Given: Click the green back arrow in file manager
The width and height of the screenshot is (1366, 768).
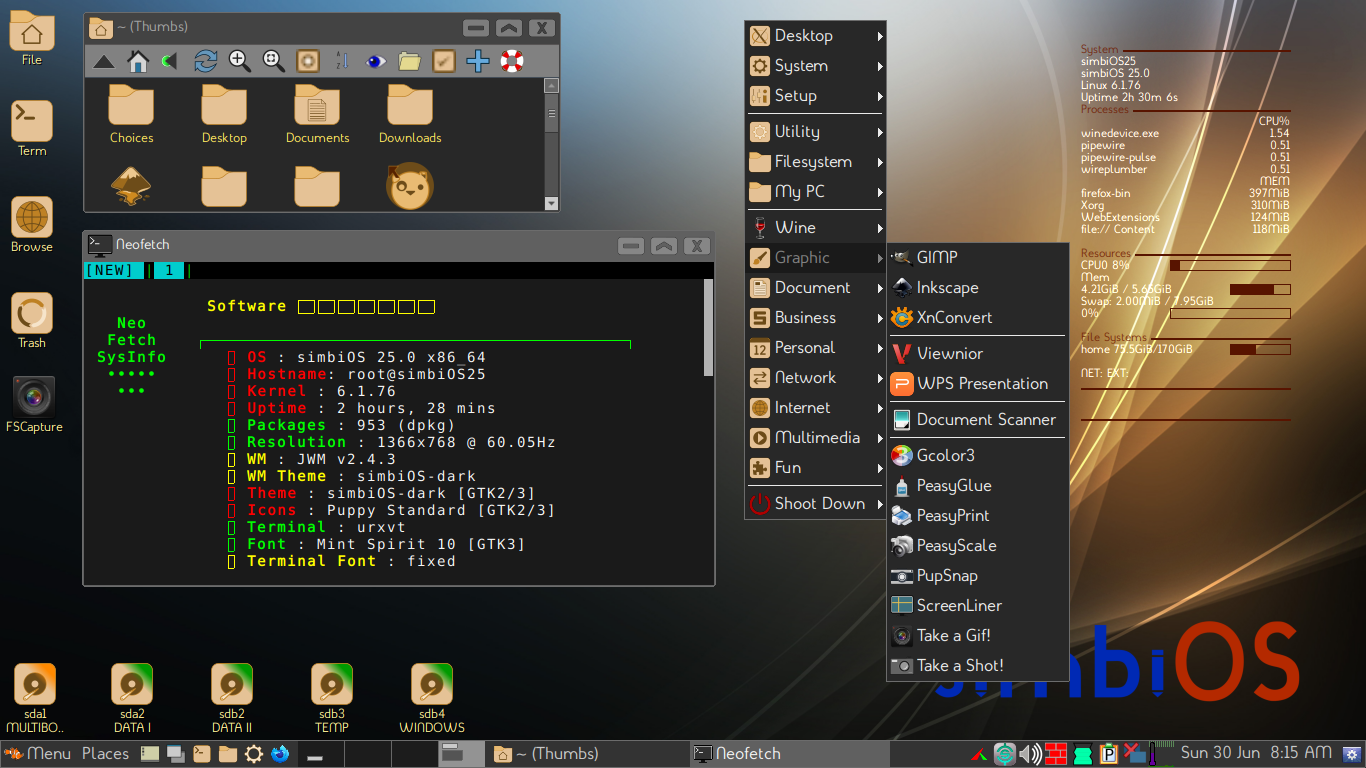Looking at the screenshot, I should pyautogui.click(x=170, y=62).
